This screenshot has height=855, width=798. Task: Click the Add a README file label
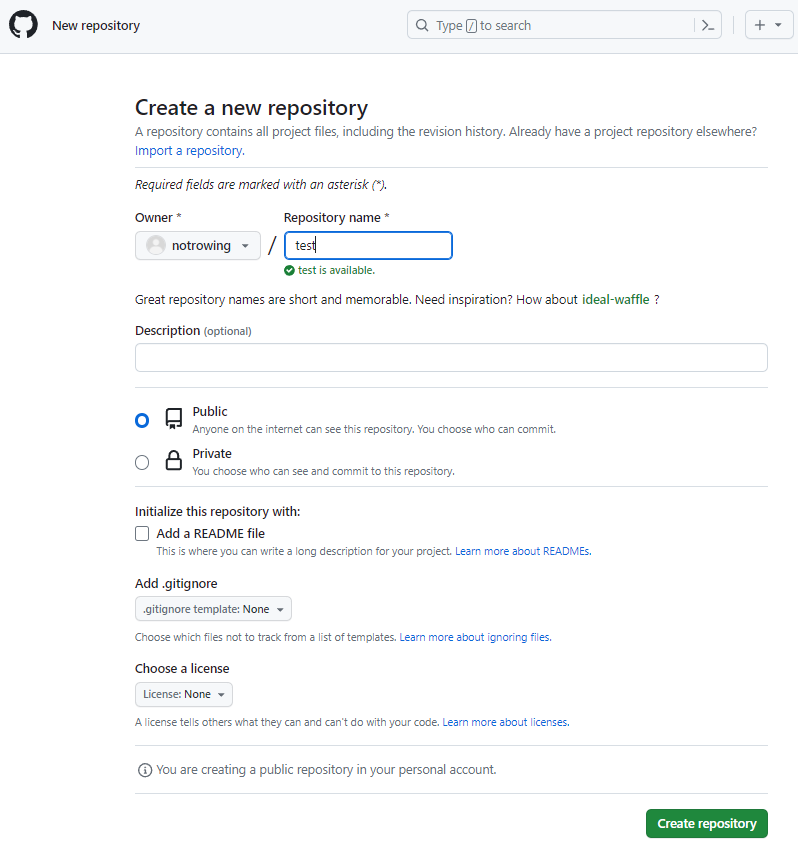tap(211, 533)
